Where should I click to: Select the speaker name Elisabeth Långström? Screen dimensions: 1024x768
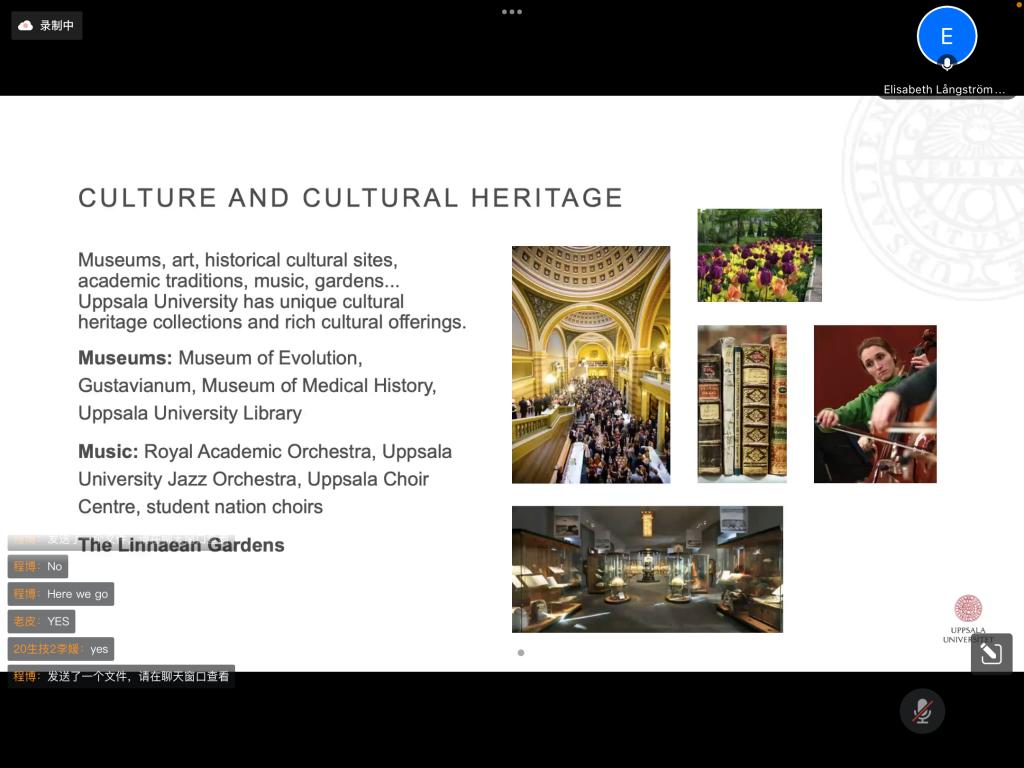944,89
